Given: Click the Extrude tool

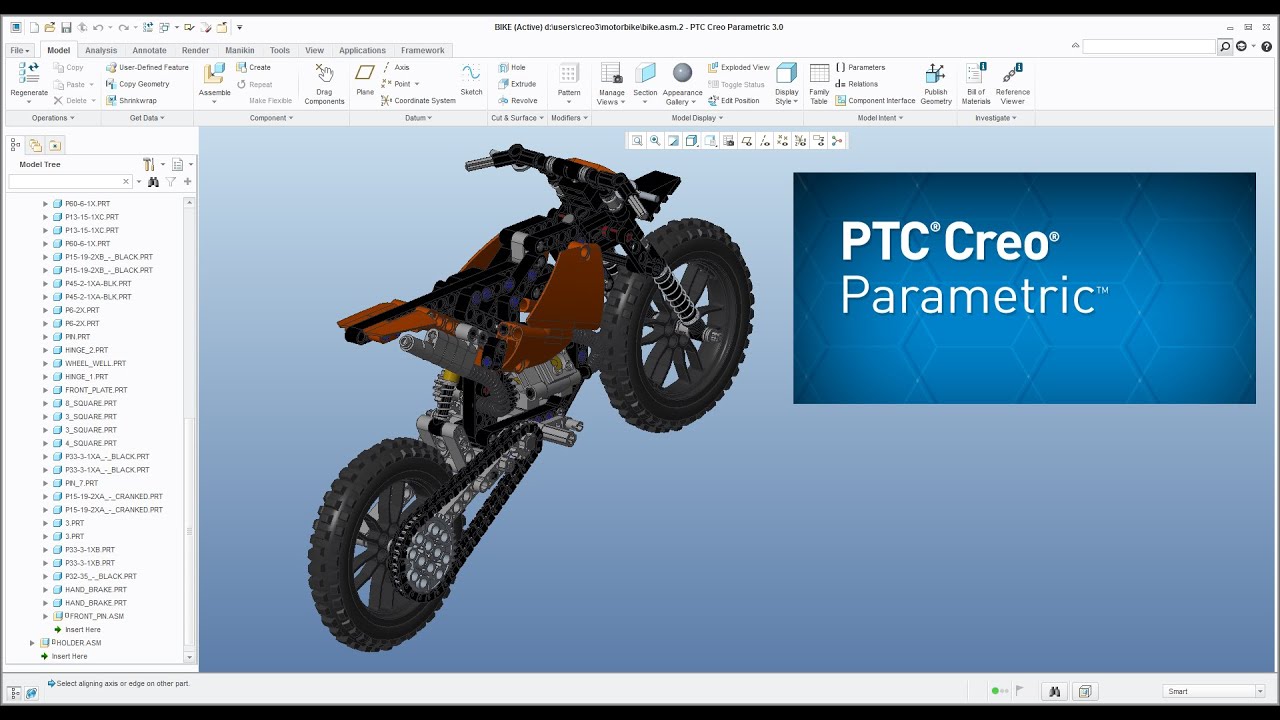Looking at the screenshot, I should pos(517,84).
